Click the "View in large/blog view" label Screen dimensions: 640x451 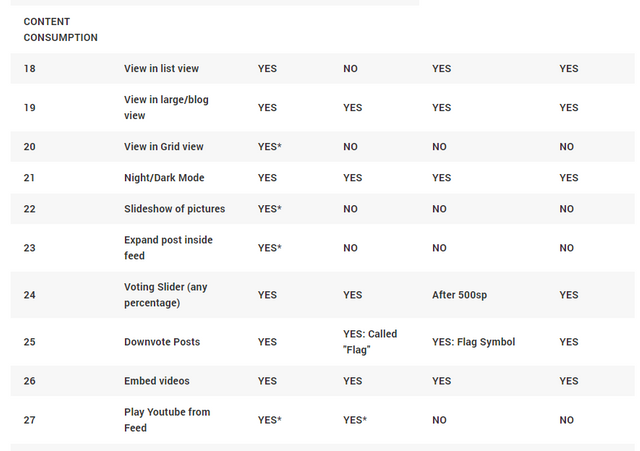pyautogui.click(x=166, y=107)
